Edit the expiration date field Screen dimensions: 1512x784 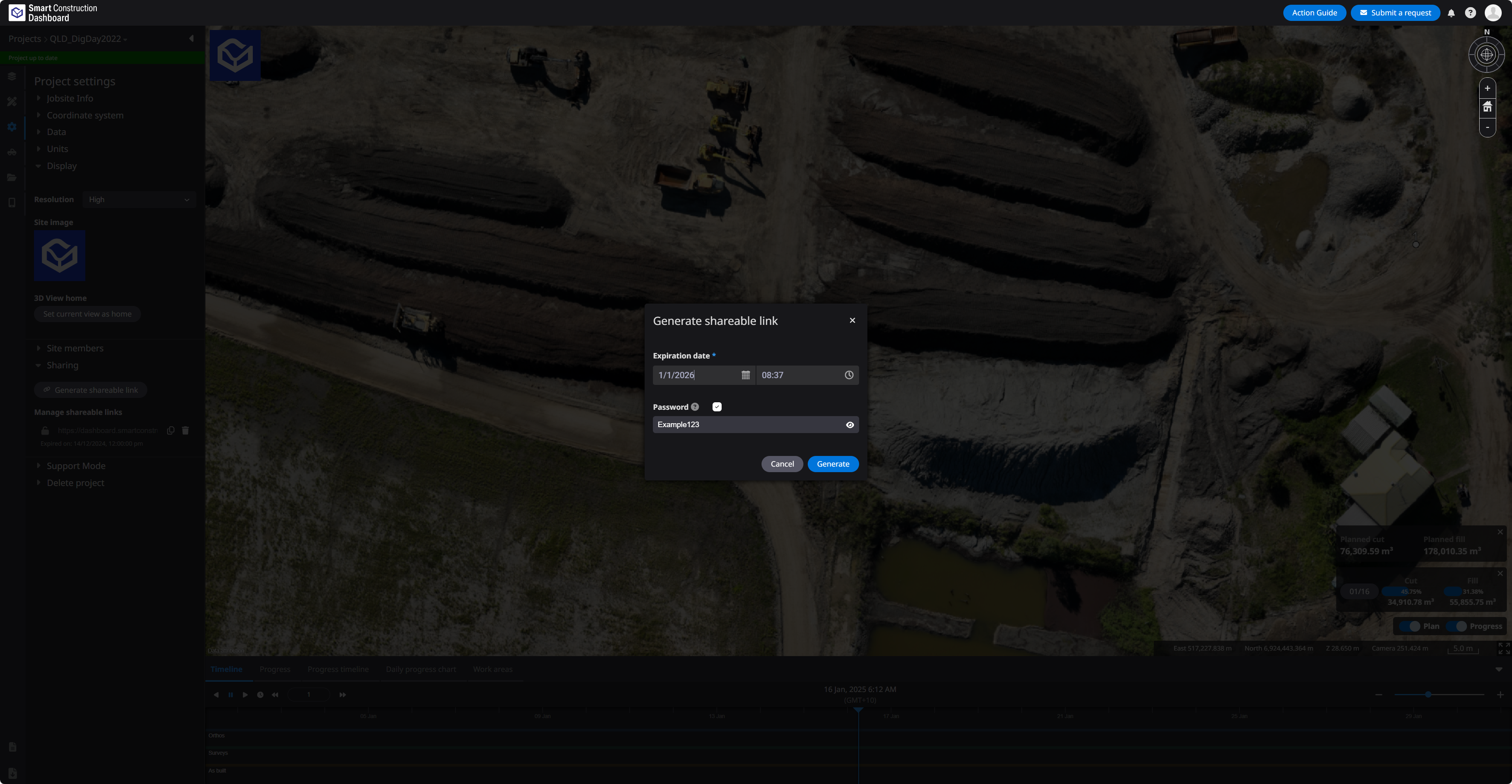(703, 375)
